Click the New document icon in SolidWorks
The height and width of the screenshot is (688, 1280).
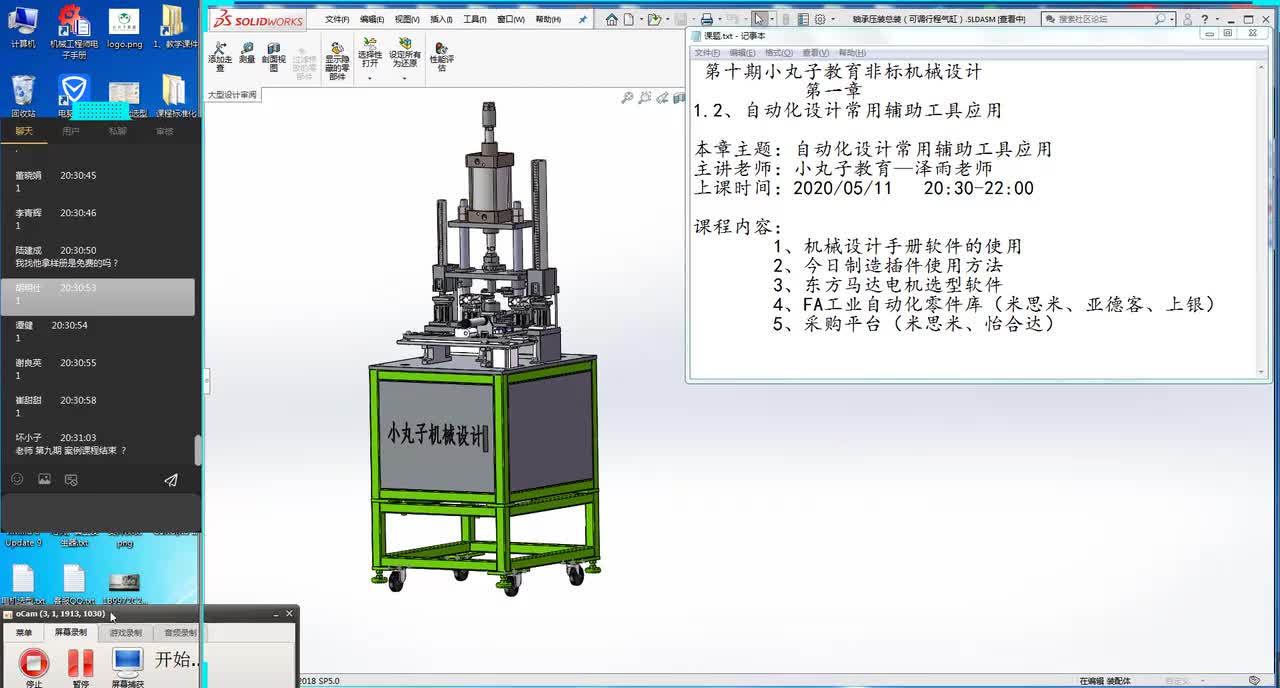point(629,19)
